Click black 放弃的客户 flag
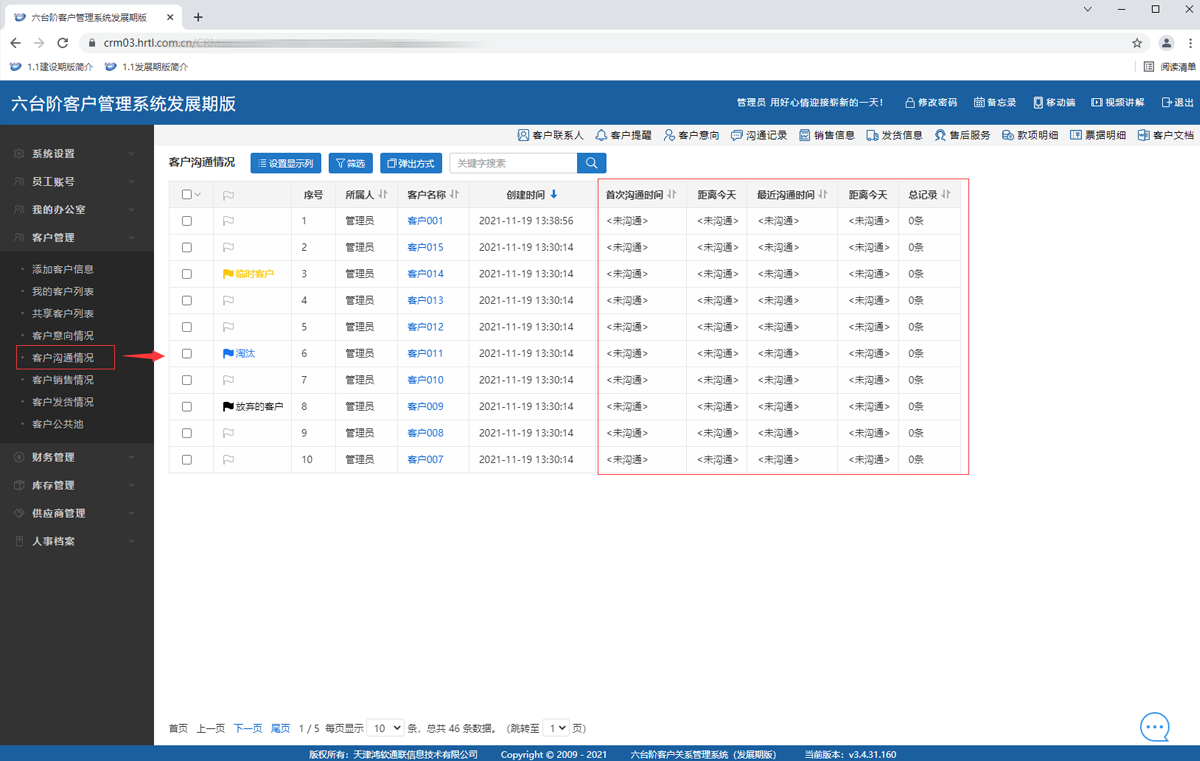This screenshot has width=1200, height=761. click(x=253, y=407)
